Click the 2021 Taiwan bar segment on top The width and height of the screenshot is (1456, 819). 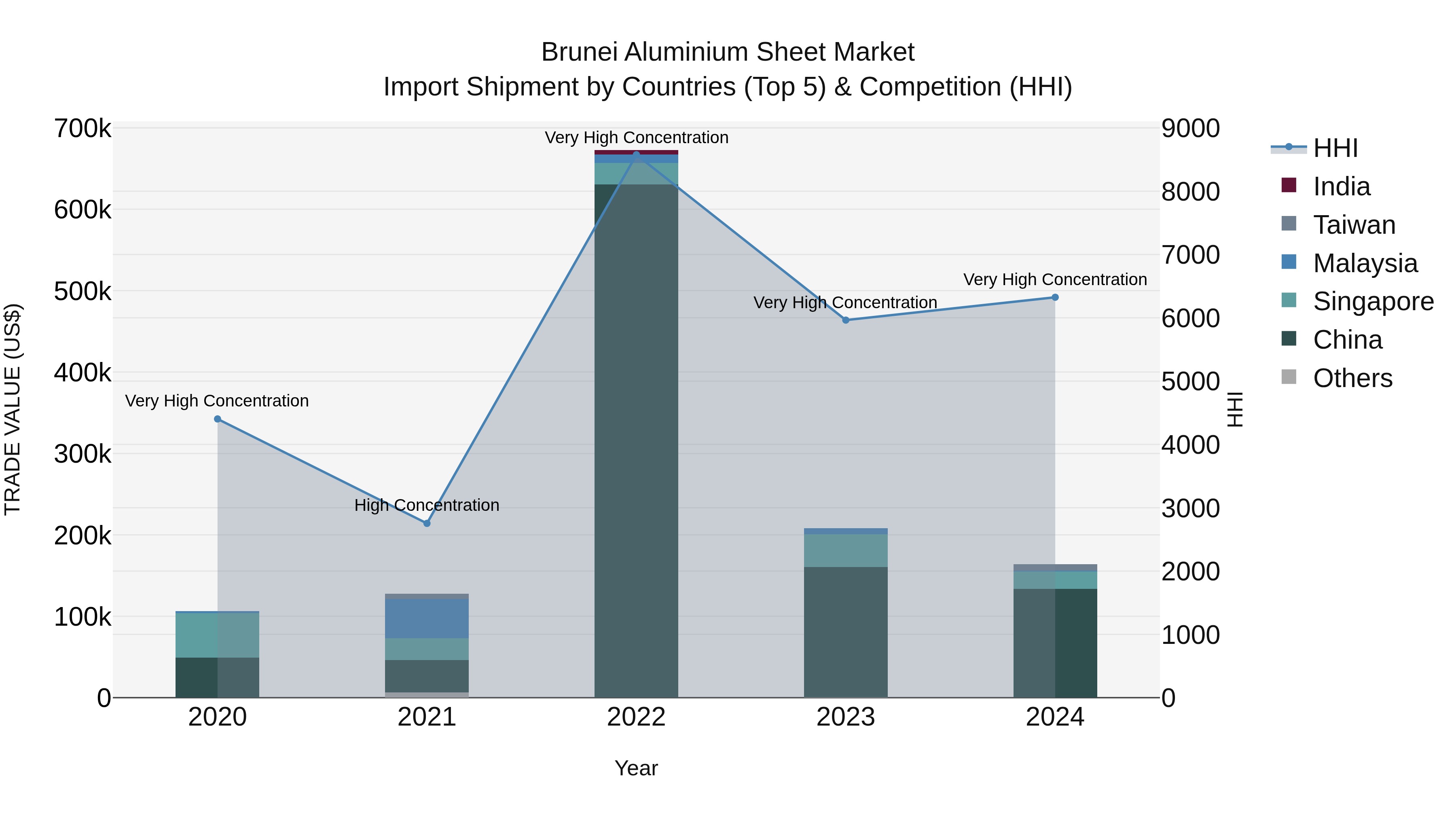[427, 597]
